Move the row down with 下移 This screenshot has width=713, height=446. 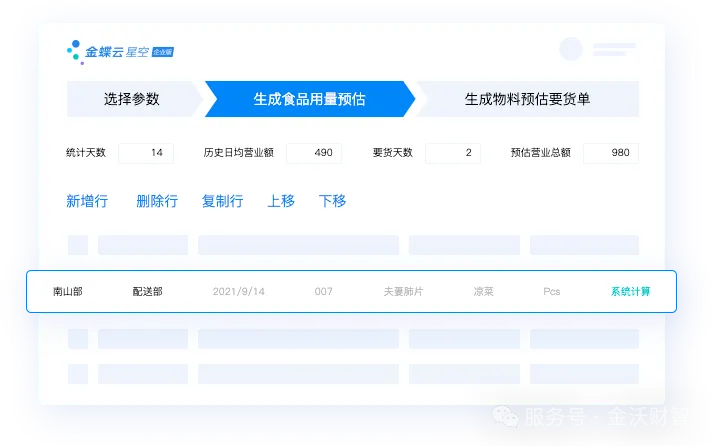pyautogui.click(x=332, y=201)
